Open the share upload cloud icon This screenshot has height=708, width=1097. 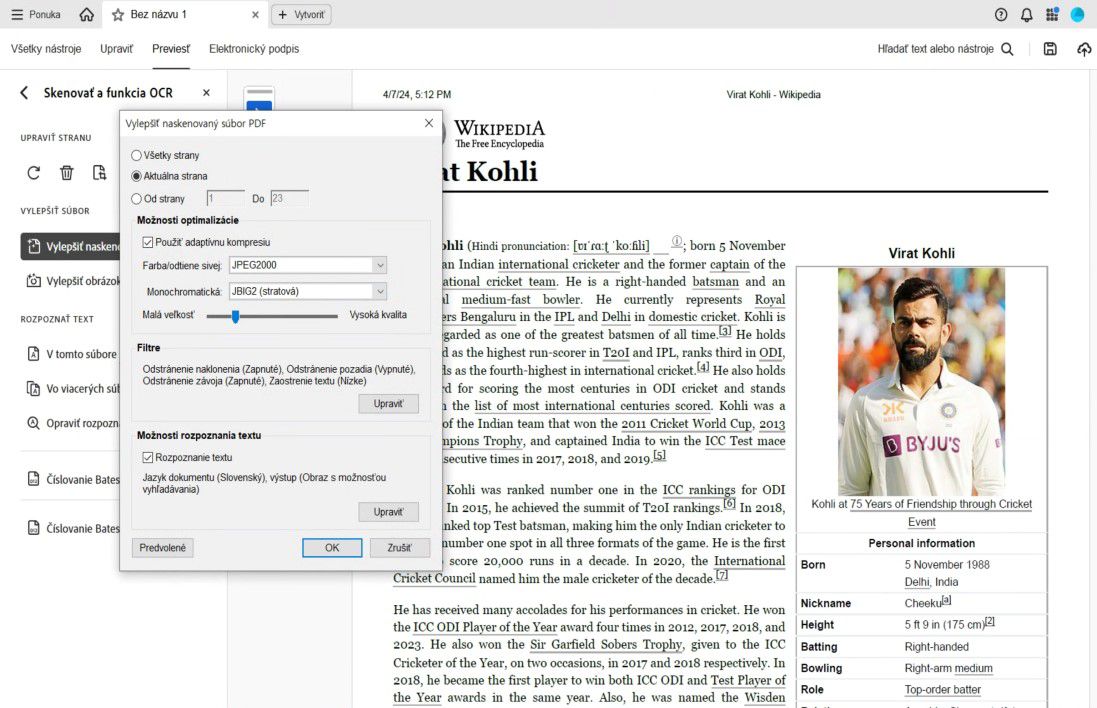(1084, 48)
